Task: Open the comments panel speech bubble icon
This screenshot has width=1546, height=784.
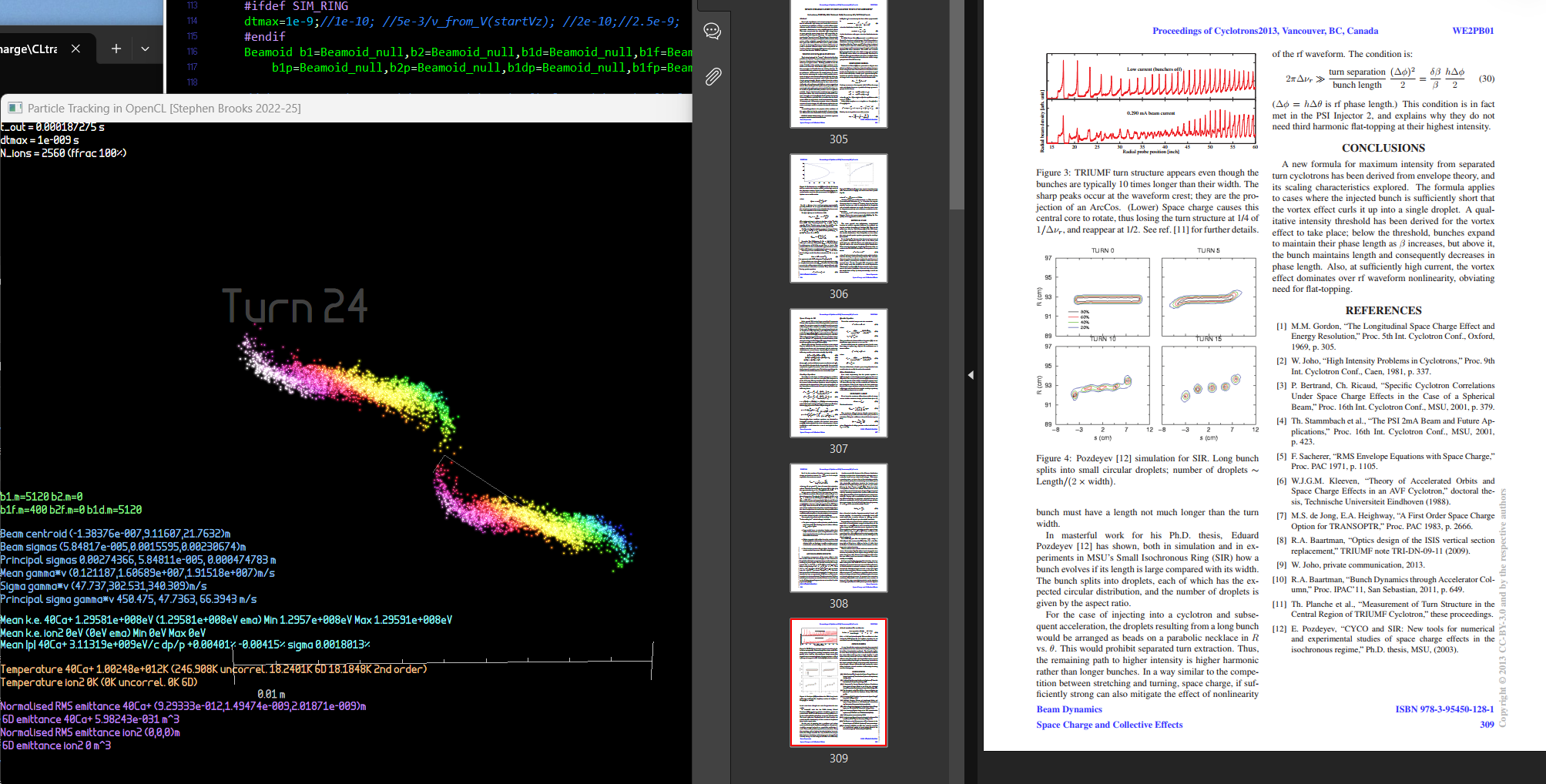Action: (x=713, y=31)
